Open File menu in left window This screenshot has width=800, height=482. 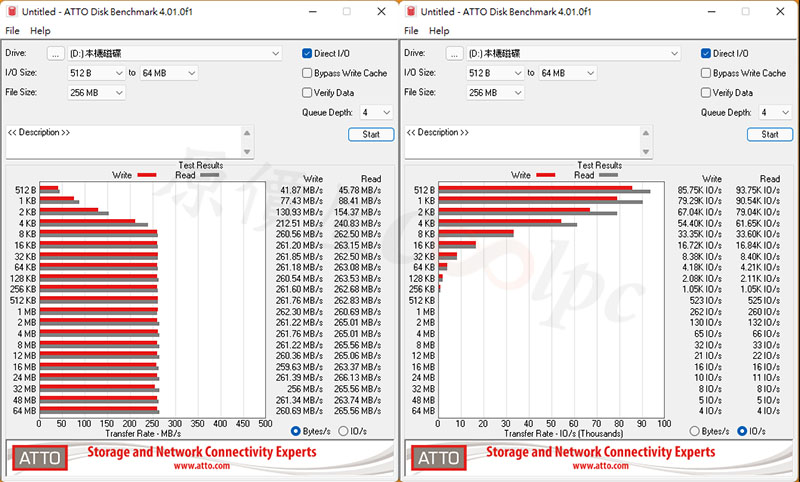(x=12, y=31)
